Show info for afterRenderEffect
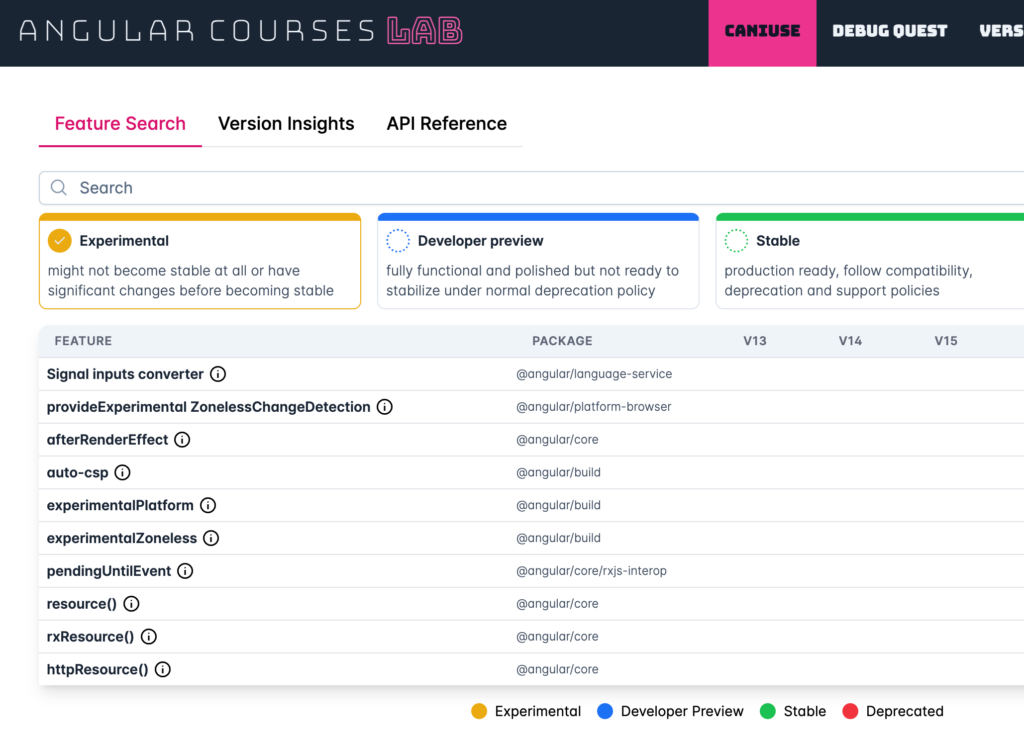This screenshot has width=1024, height=737. (x=182, y=440)
